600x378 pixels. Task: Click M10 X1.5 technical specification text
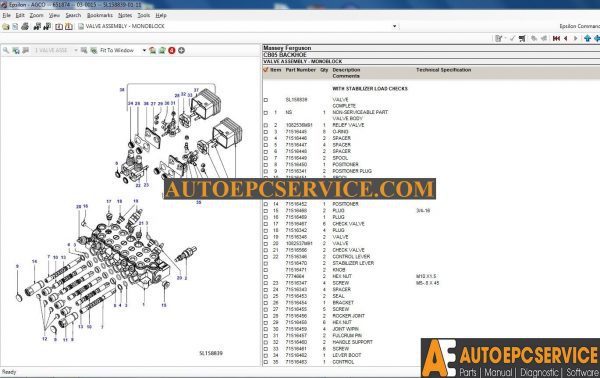pos(426,276)
